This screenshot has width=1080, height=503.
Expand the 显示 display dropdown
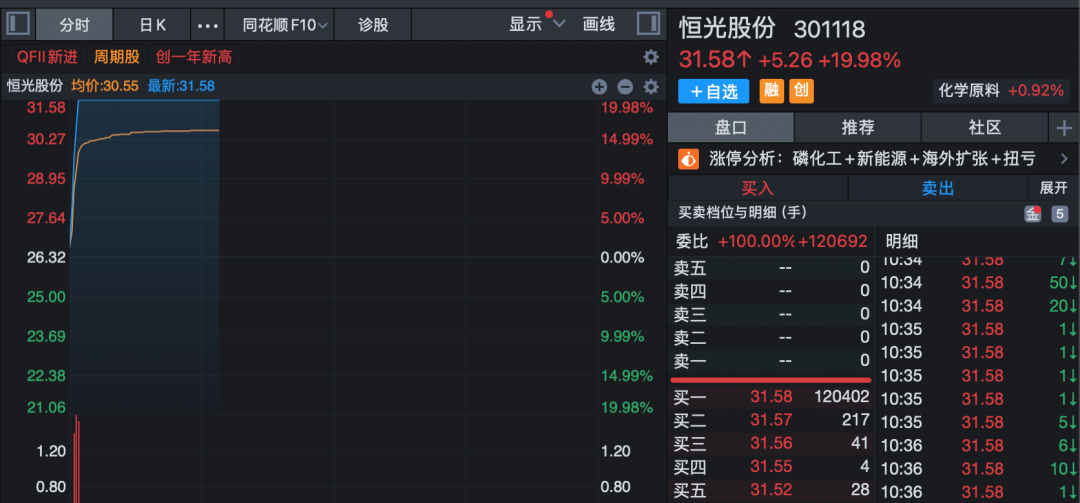tap(537, 24)
